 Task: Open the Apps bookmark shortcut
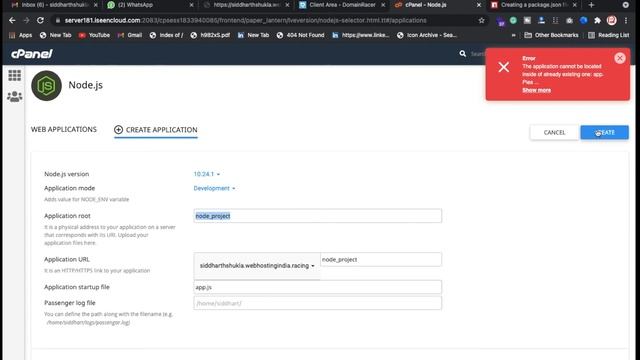click(x=20, y=35)
